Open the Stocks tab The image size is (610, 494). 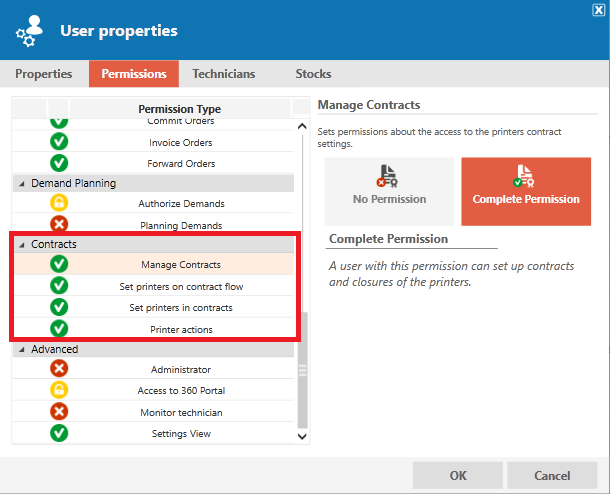pos(313,74)
